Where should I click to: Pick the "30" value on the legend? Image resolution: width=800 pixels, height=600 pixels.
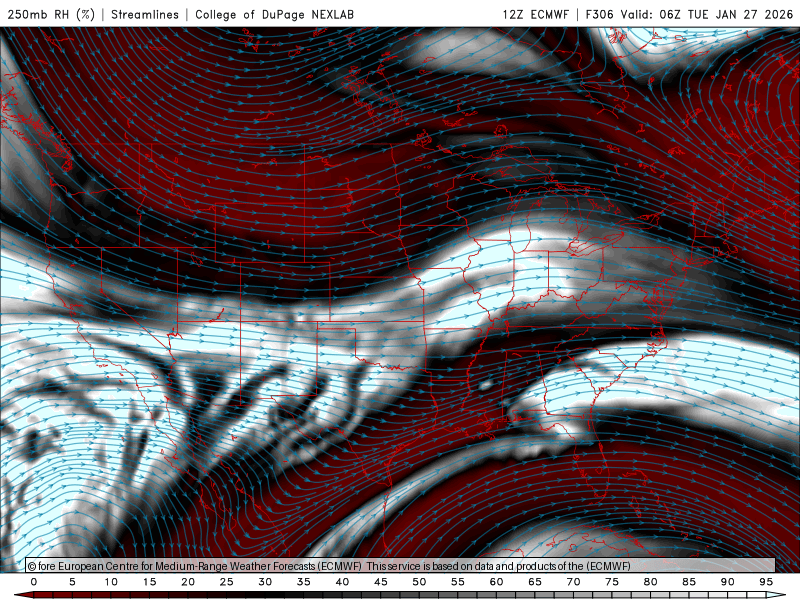coord(265,582)
